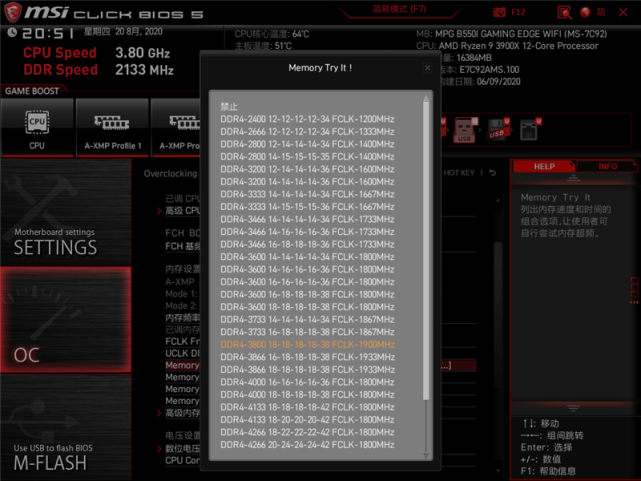Open the OC overclocking section
Image resolution: width=641 pixels, height=481 pixels.
(66, 320)
